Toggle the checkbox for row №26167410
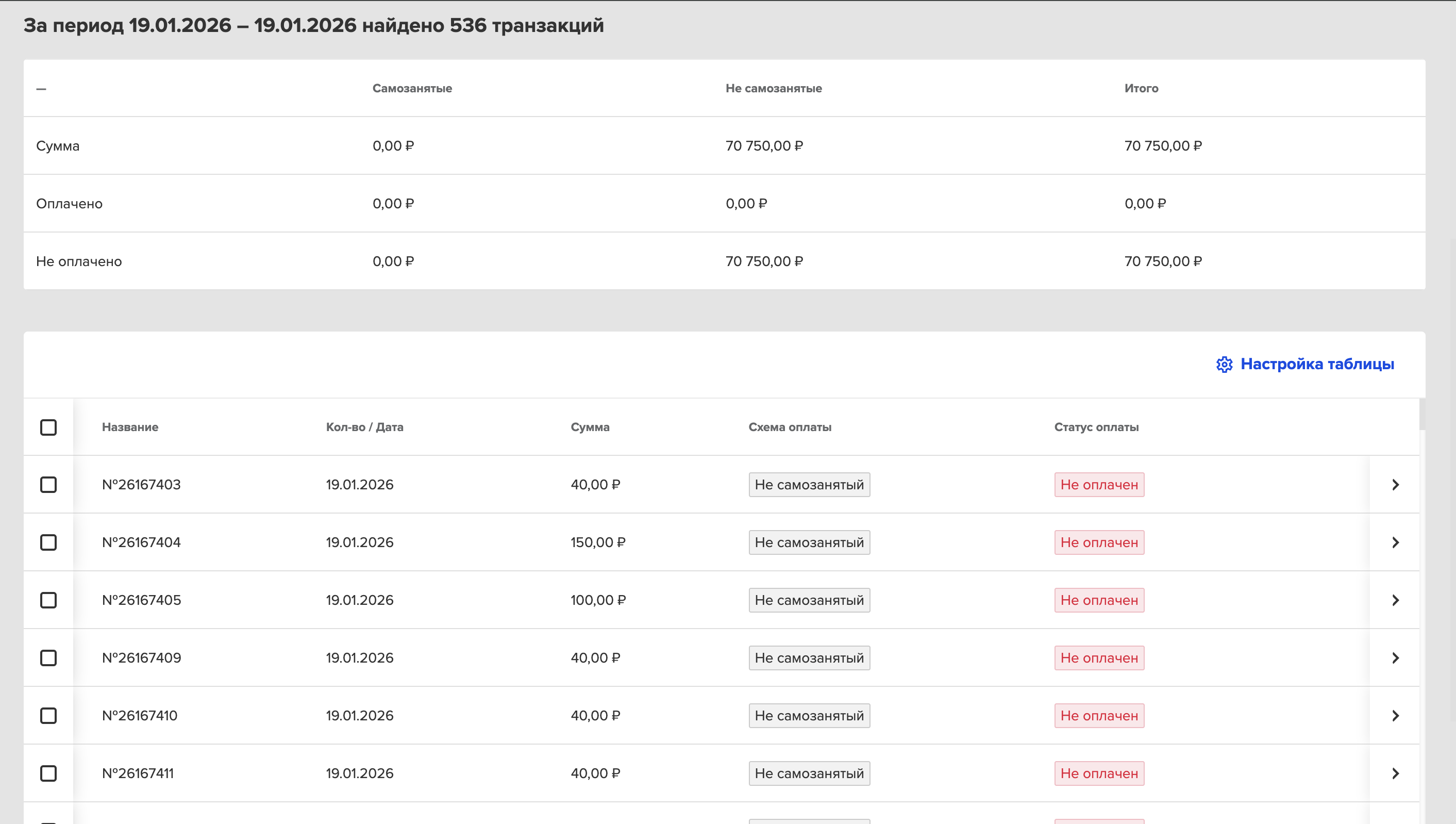The height and width of the screenshot is (824, 1456). click(x=48, y=716)
